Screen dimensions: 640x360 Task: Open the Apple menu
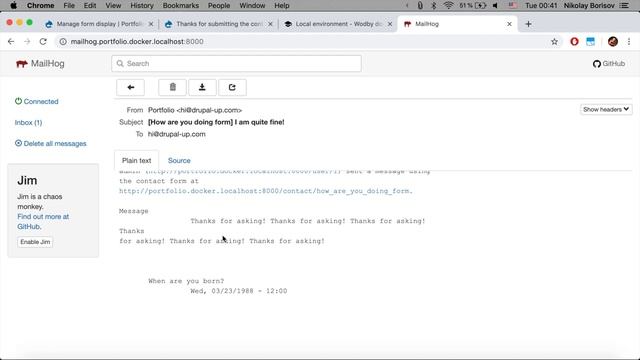pyautogui.click(x=13, y=6)
